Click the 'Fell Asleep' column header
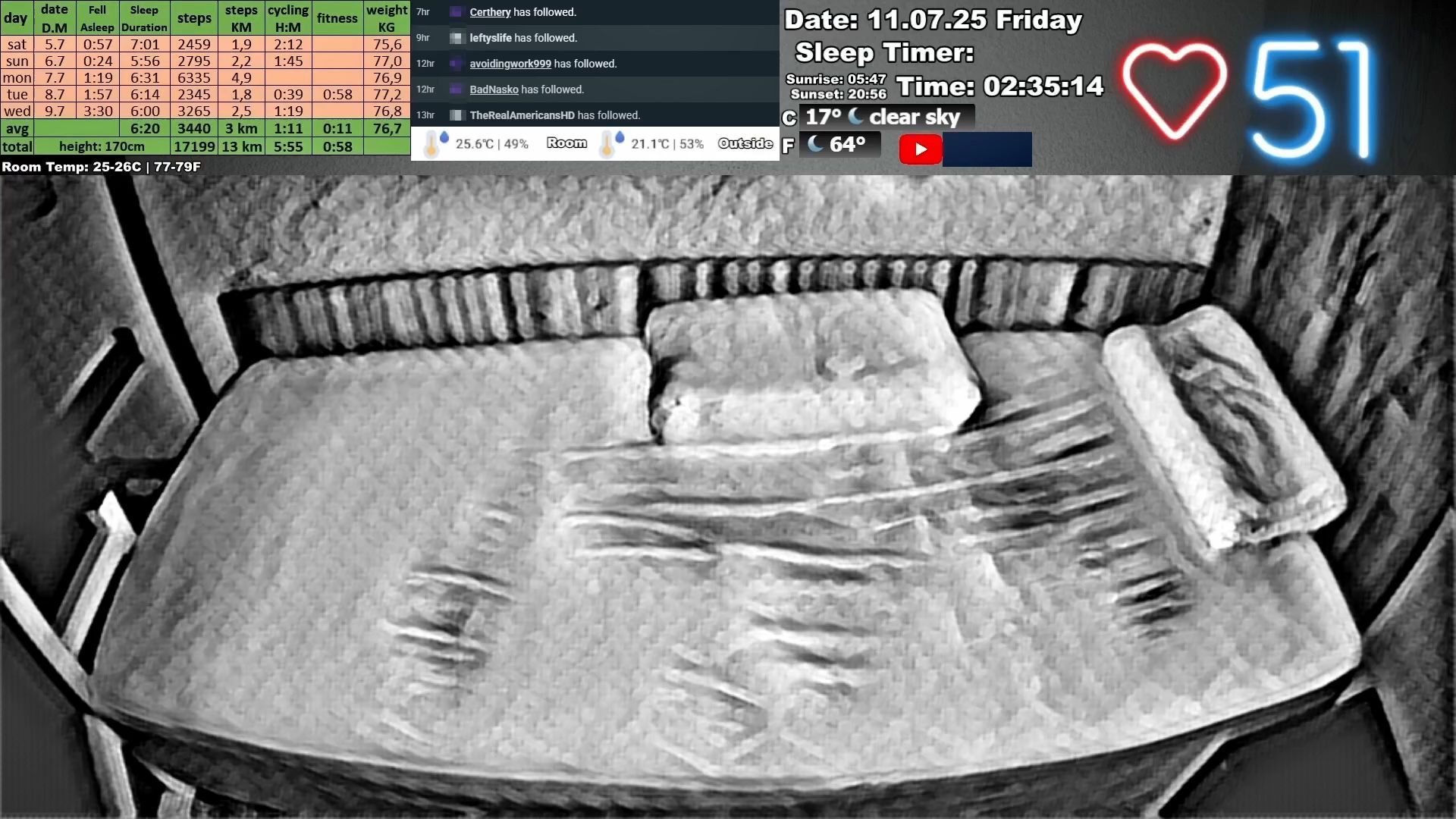 (x=97, y=18)
